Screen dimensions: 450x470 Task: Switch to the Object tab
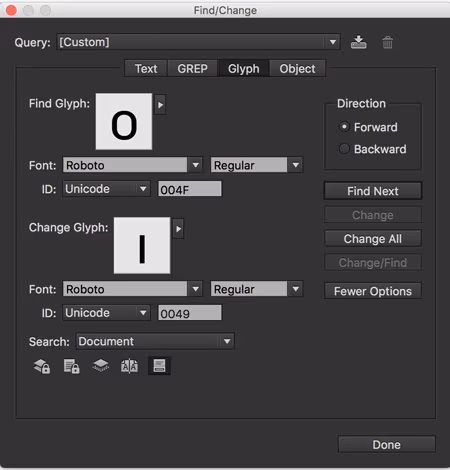click(297, 69)
